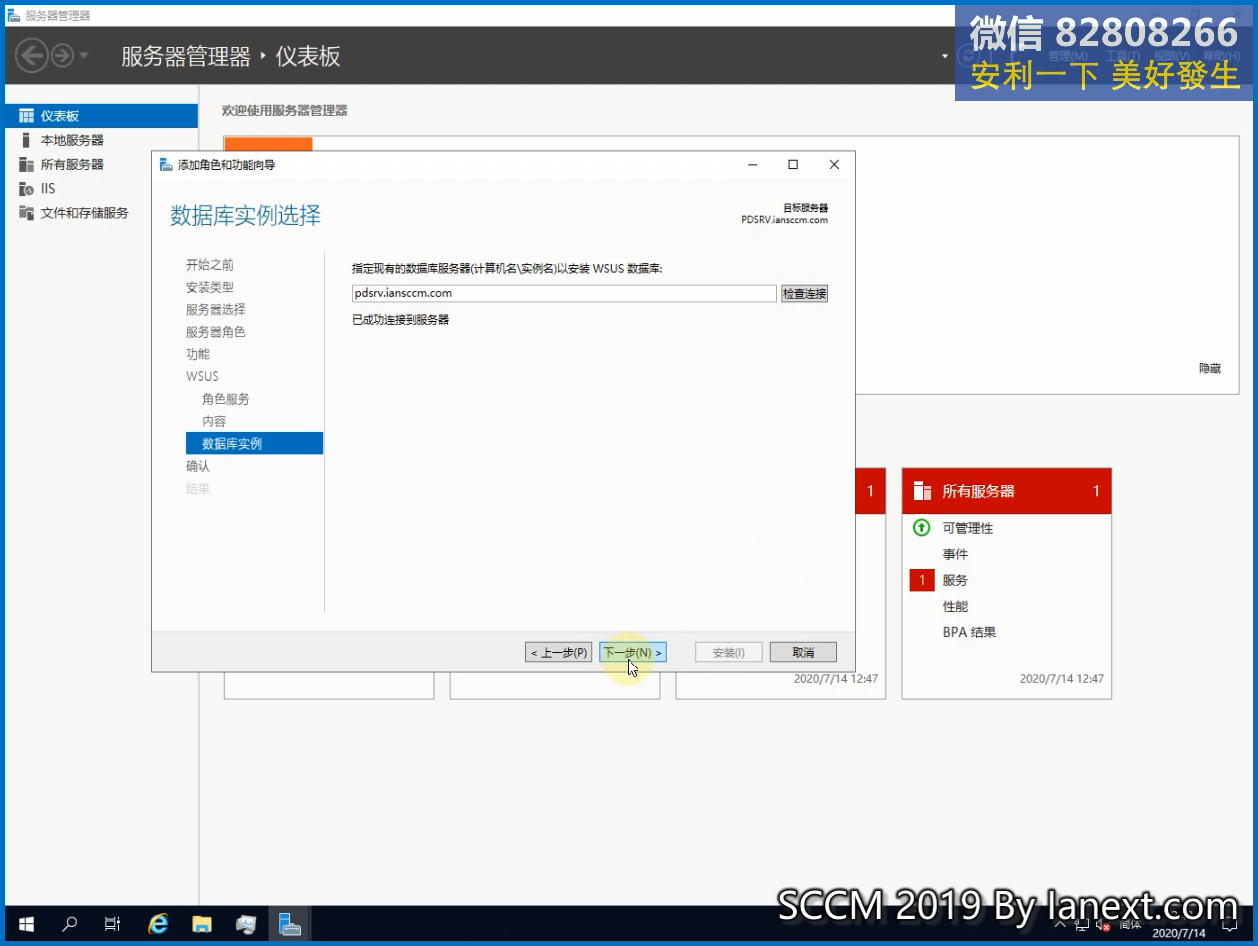
Task: Open taskbar Search
Action: click(x=70, y=924)
